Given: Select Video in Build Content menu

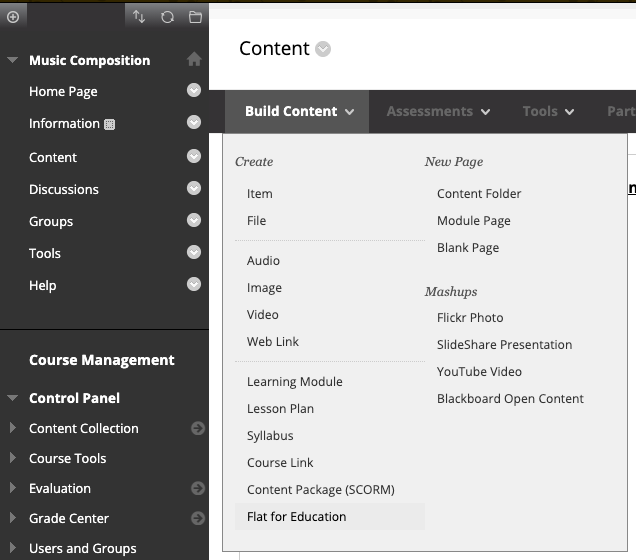Looking at the screenshot, I should pos(262,315).
